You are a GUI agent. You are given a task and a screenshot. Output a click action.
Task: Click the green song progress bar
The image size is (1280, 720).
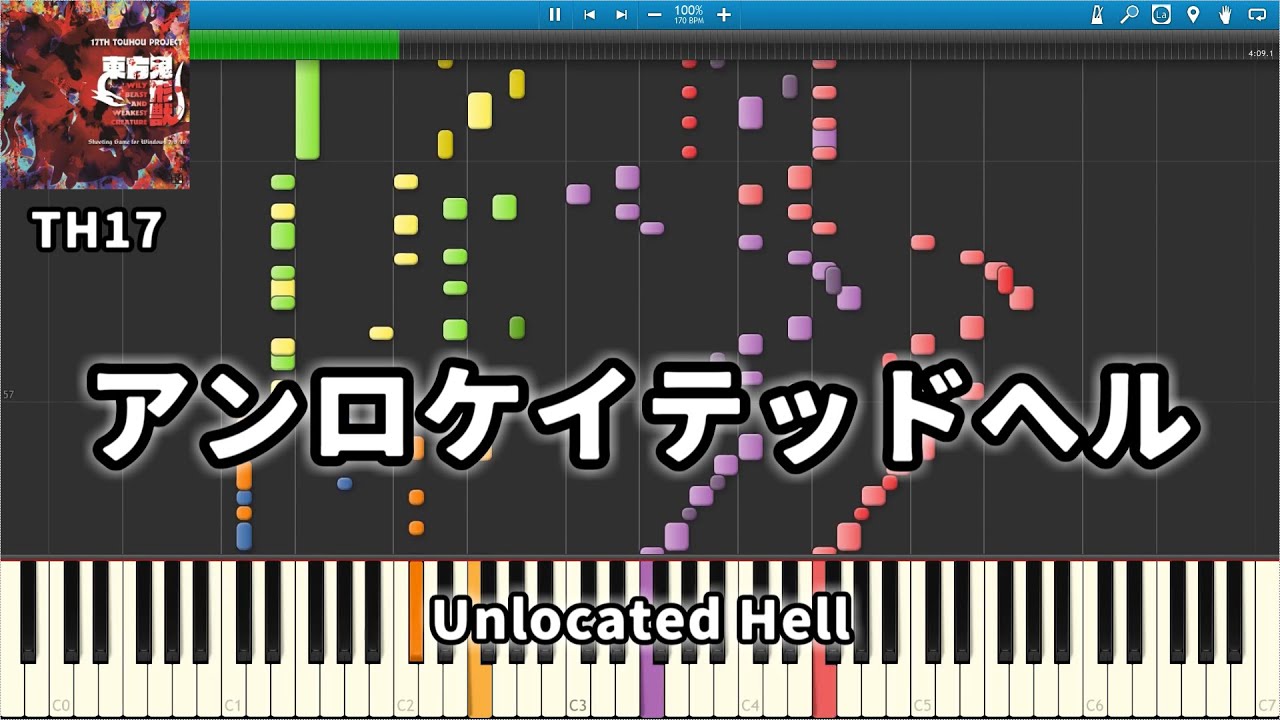294,45
